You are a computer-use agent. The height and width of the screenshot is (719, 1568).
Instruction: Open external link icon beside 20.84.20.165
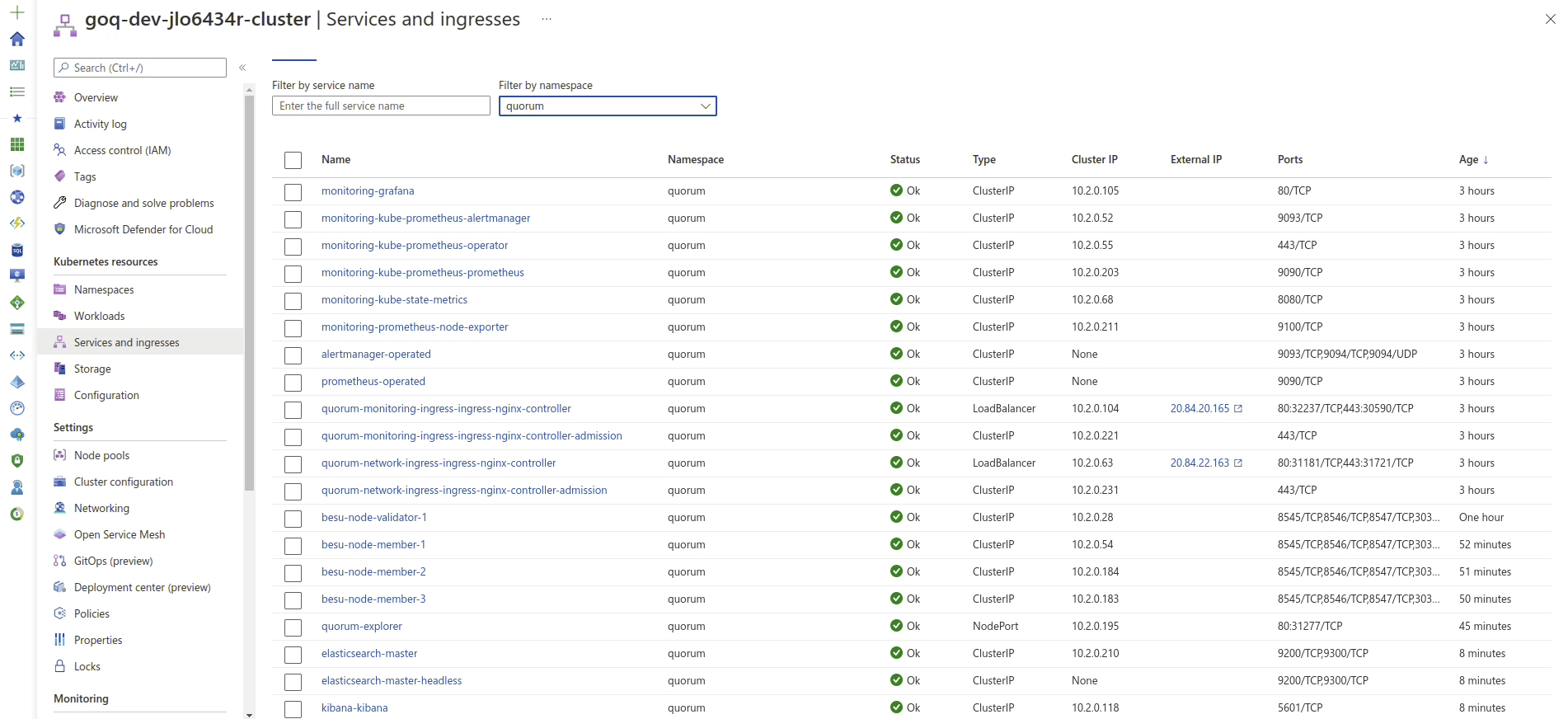1237,409
